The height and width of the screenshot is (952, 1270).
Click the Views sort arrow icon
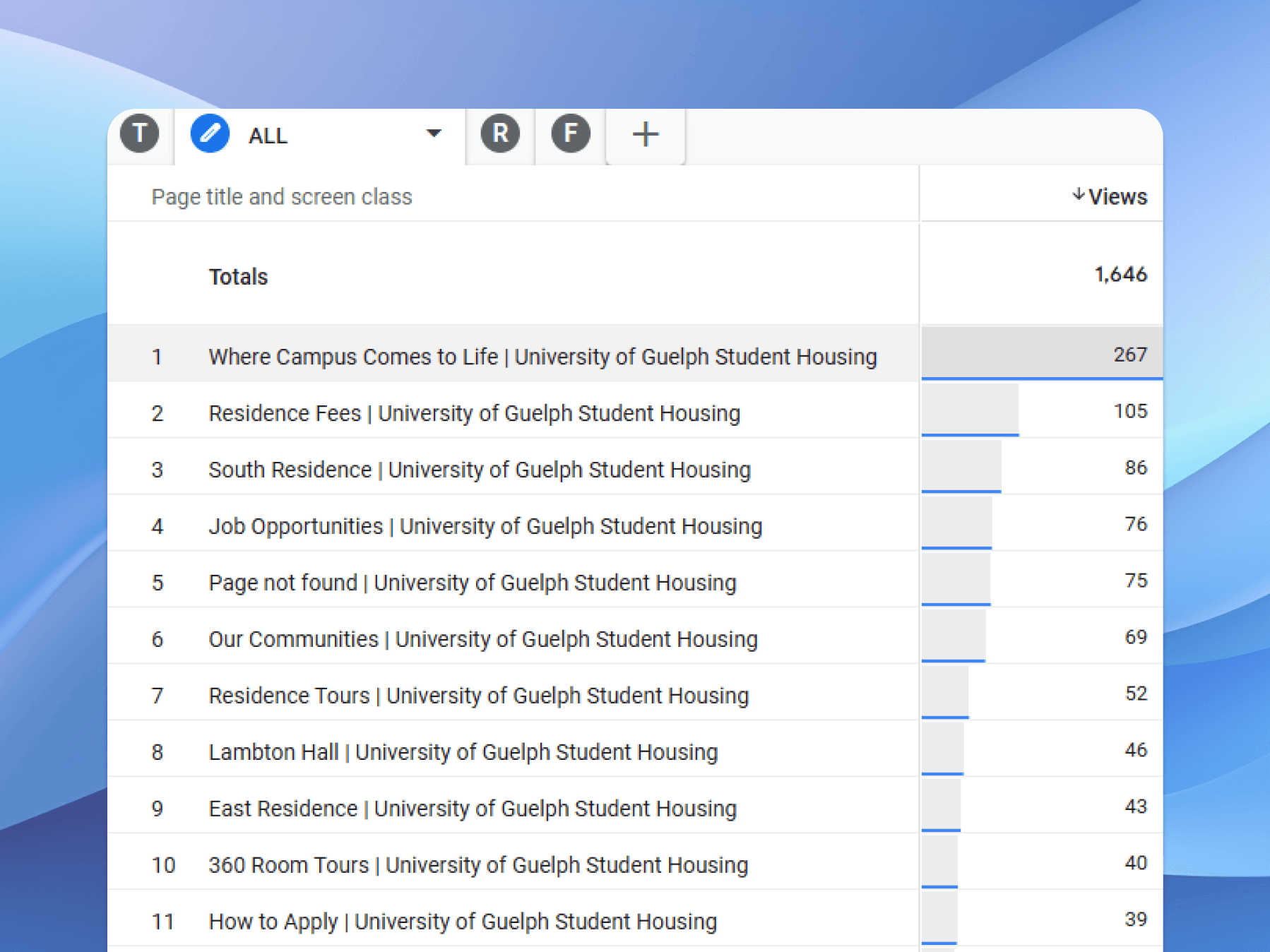[1078, 194]
